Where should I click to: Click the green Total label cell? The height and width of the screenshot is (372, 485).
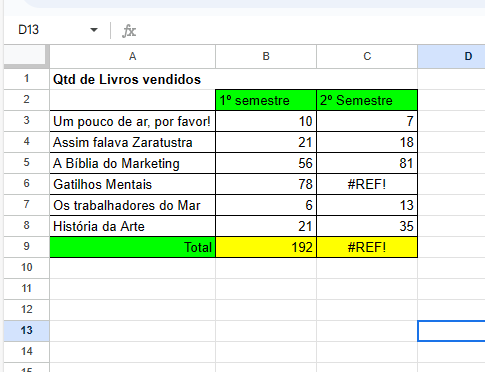[x=133, y=247]
